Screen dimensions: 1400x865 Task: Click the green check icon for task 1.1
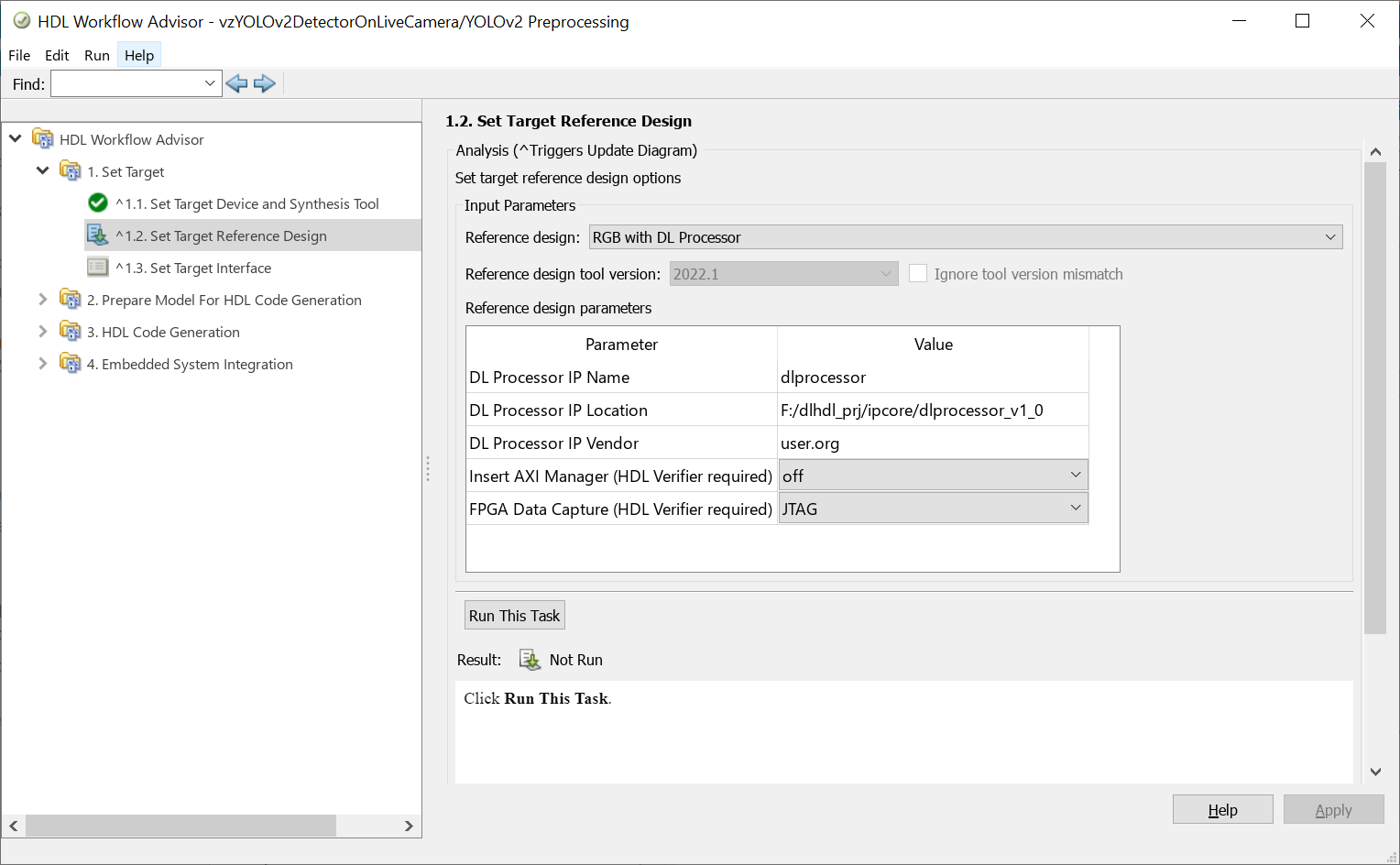[98, 203]
